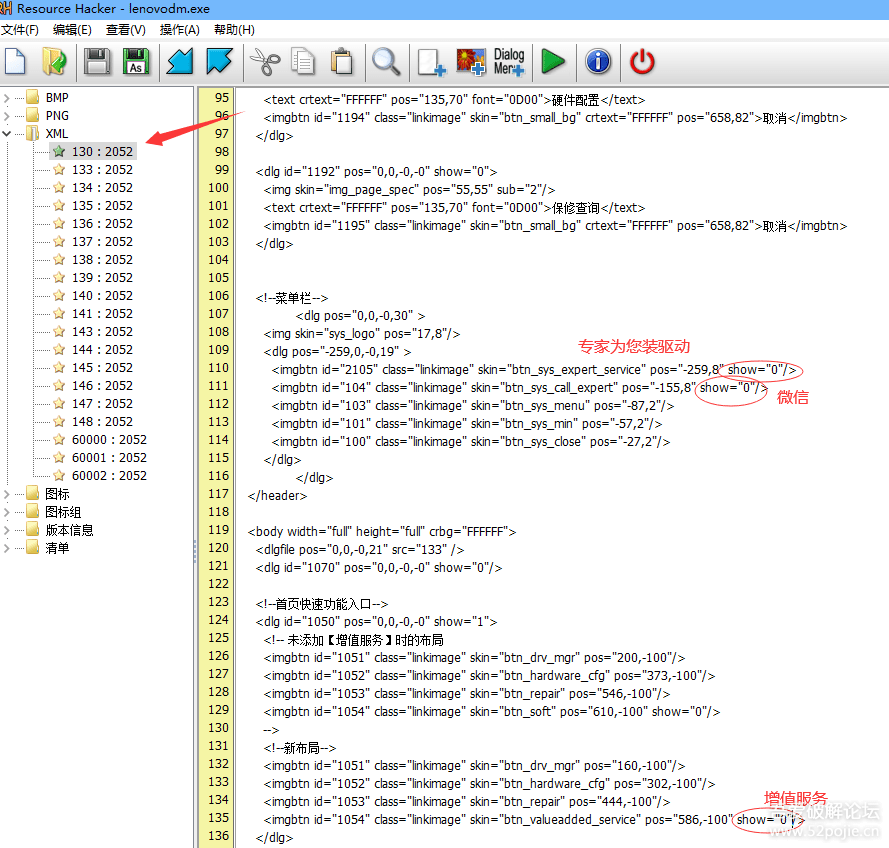Expand the 图标组 folder node
Screen dimensions: 889x848
pyautogui.click(x=7, y=512)
